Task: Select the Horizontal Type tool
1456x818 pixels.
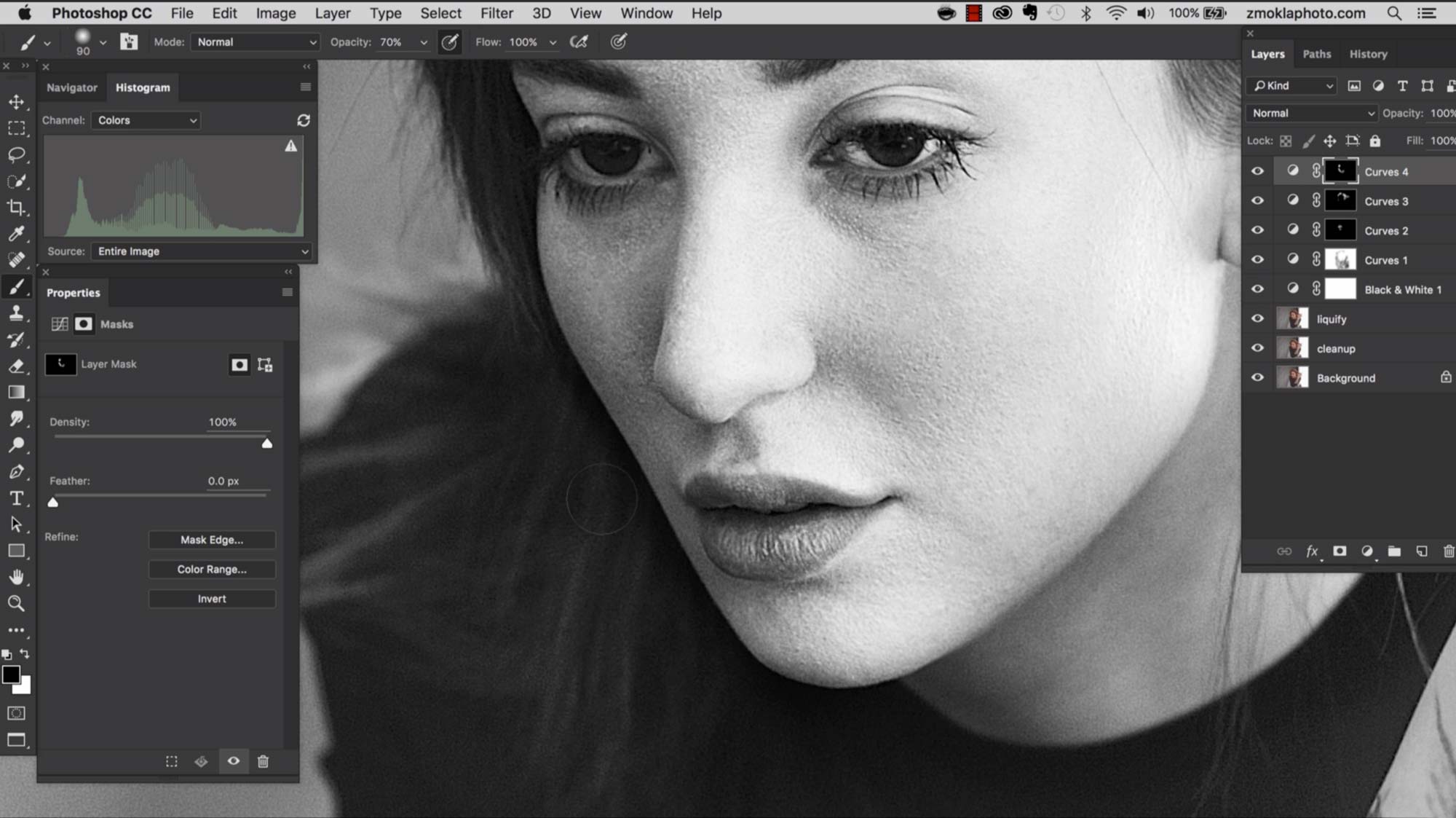Action: pyautogui.click(x=16, y=498)
